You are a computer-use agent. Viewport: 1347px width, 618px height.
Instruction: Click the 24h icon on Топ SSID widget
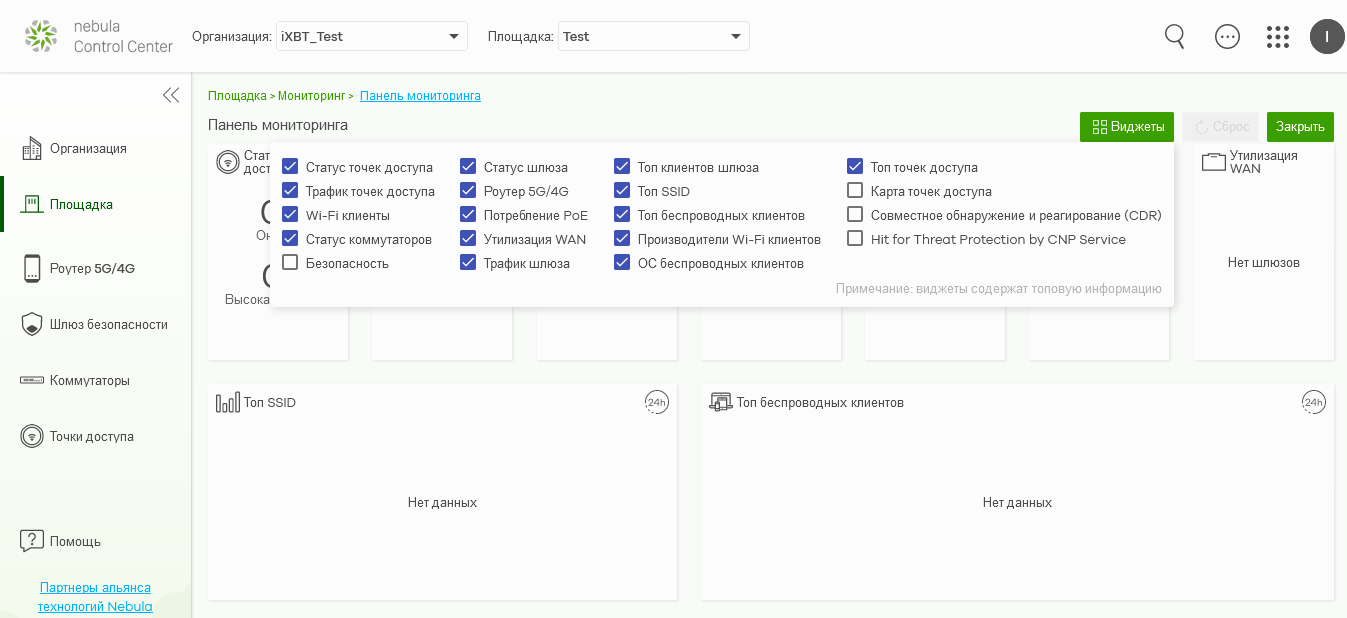656,402
